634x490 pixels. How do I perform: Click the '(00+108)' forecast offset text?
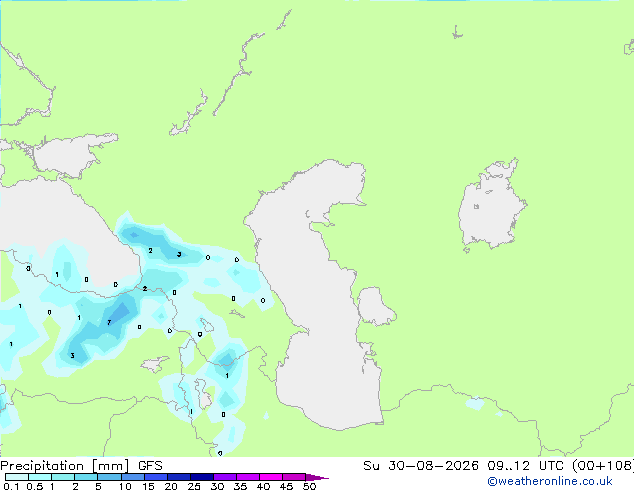[x=603, y=466]
